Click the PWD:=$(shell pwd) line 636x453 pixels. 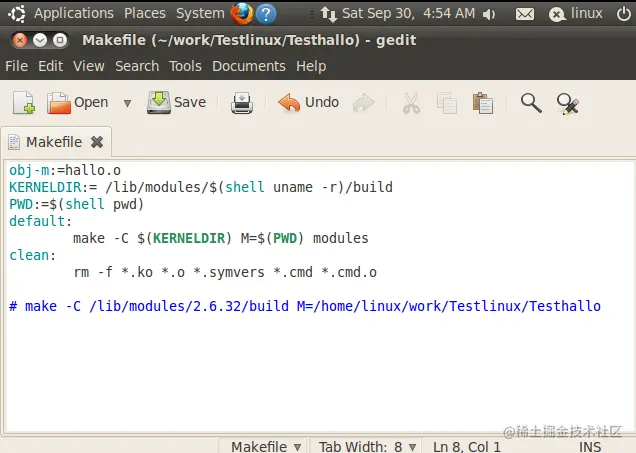click(77, 204)
